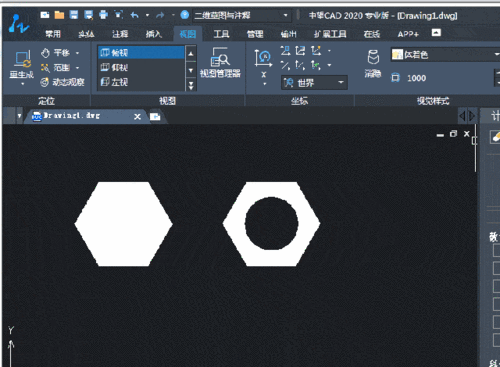The height and width of the screenshot is (367, 500).
Task: Create a new drawing from quick access toolbar
Action: pyautogui.click(x=45, y=15)
